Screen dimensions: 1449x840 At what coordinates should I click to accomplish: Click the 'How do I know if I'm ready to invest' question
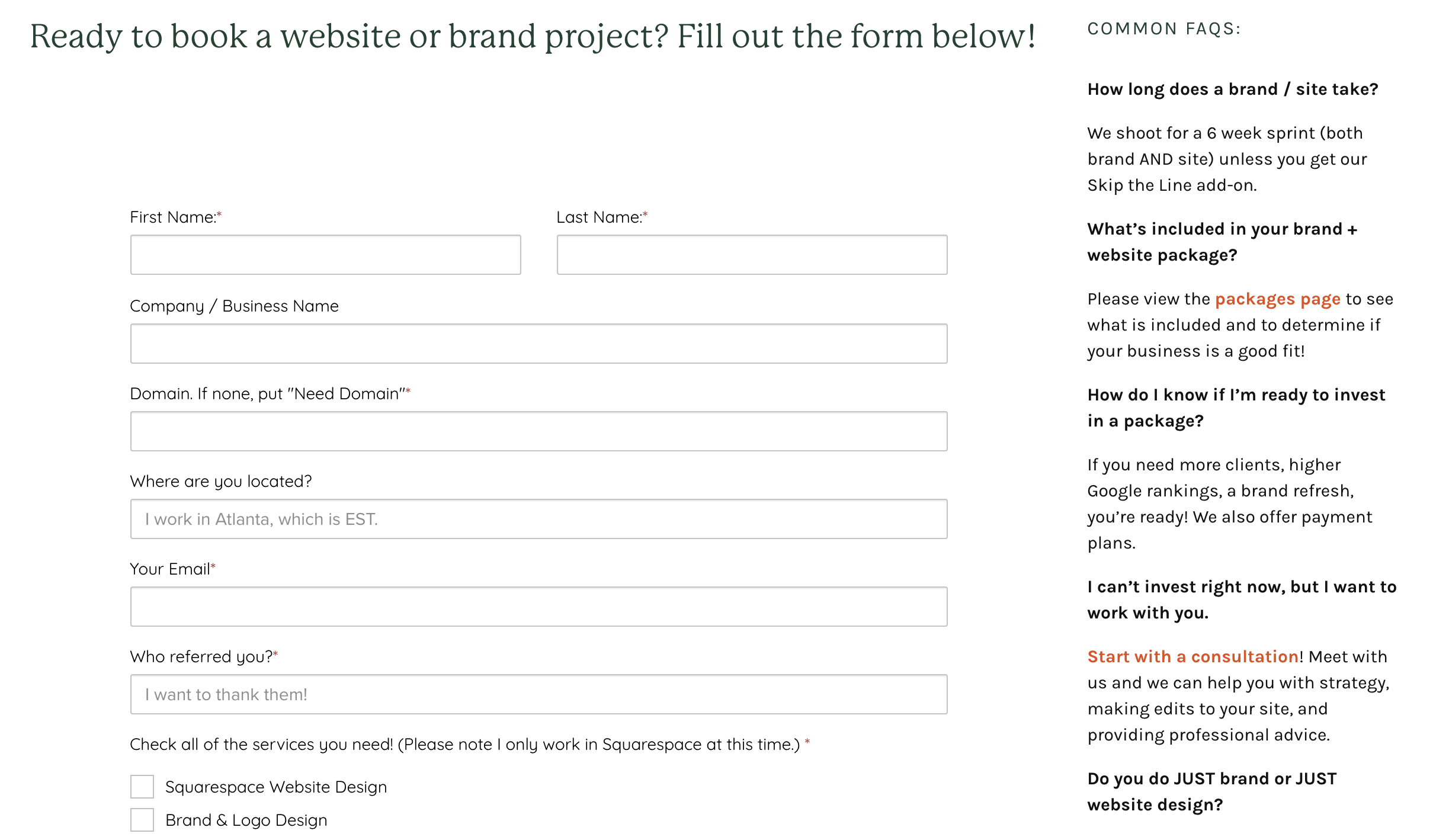[1236, 408]
